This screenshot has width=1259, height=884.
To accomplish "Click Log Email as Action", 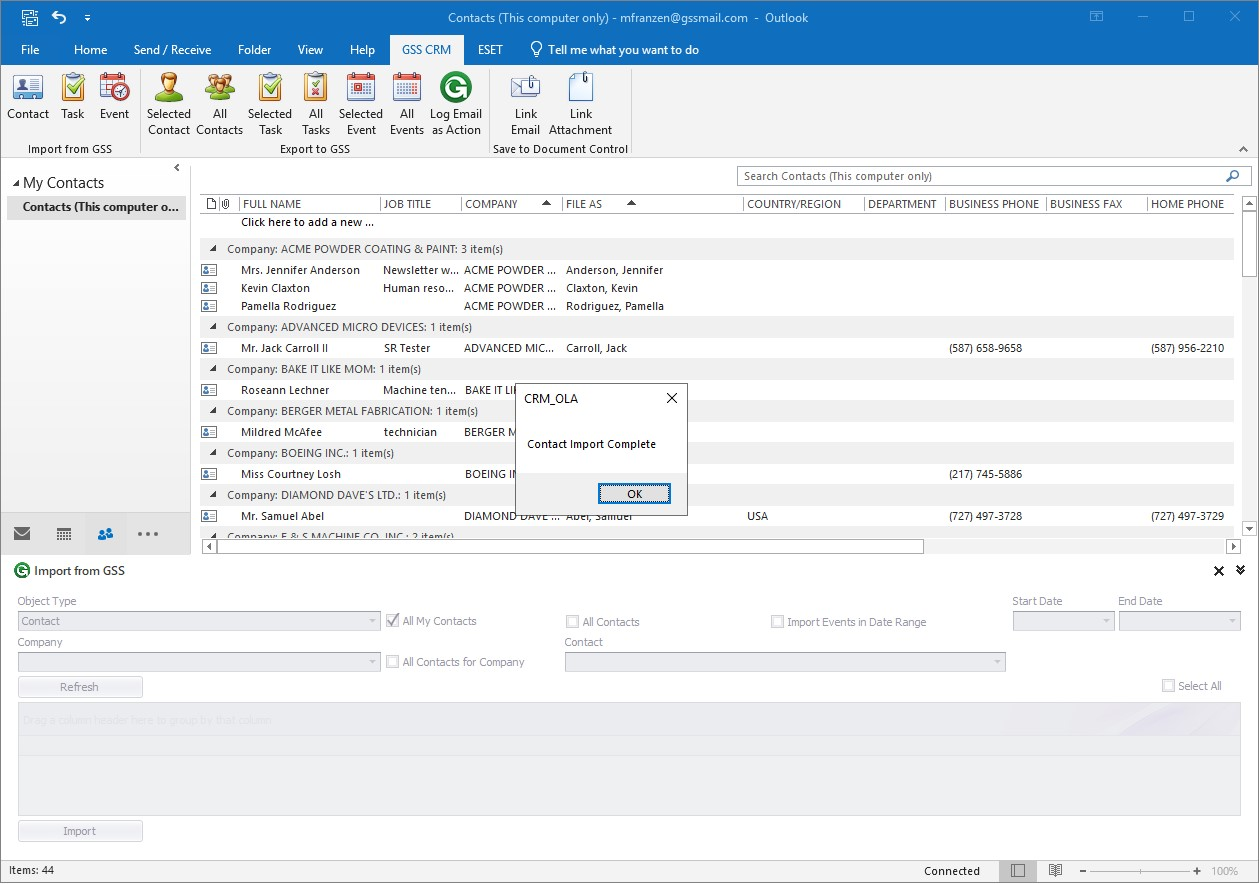I will pyautogui.click(x=456, y=104).
